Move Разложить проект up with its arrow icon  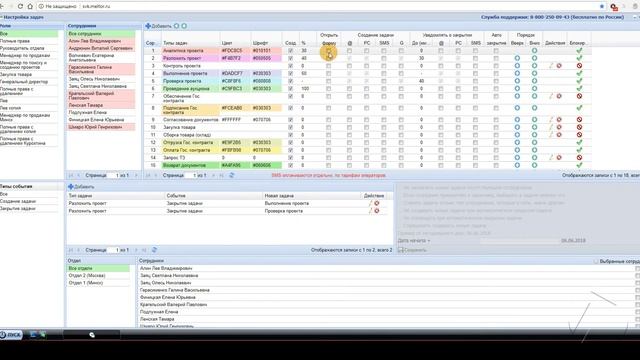pos(517,58)
